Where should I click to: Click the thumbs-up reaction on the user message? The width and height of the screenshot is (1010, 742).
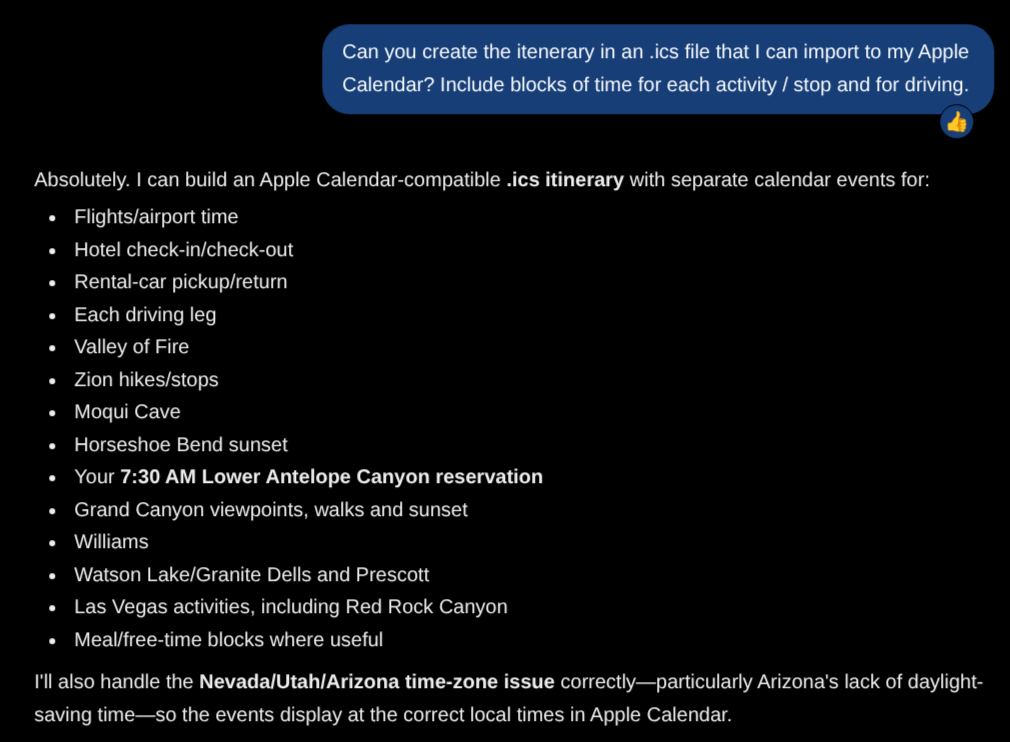(957, 122)
